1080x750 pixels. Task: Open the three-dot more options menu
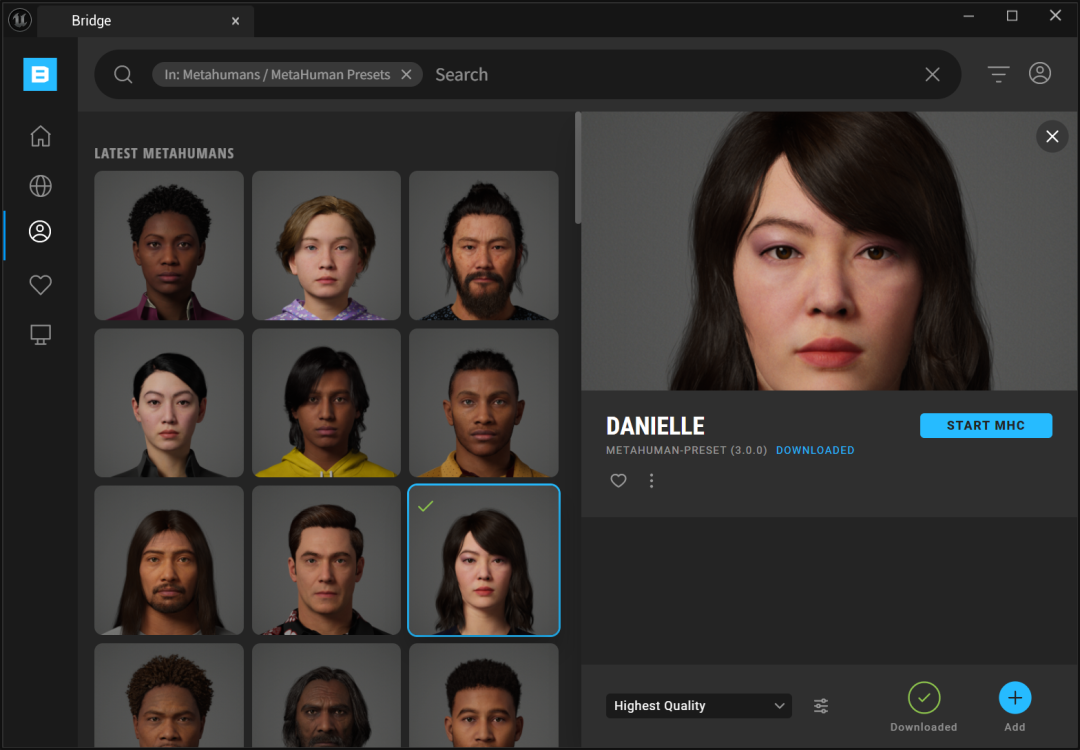click(652, 481)
